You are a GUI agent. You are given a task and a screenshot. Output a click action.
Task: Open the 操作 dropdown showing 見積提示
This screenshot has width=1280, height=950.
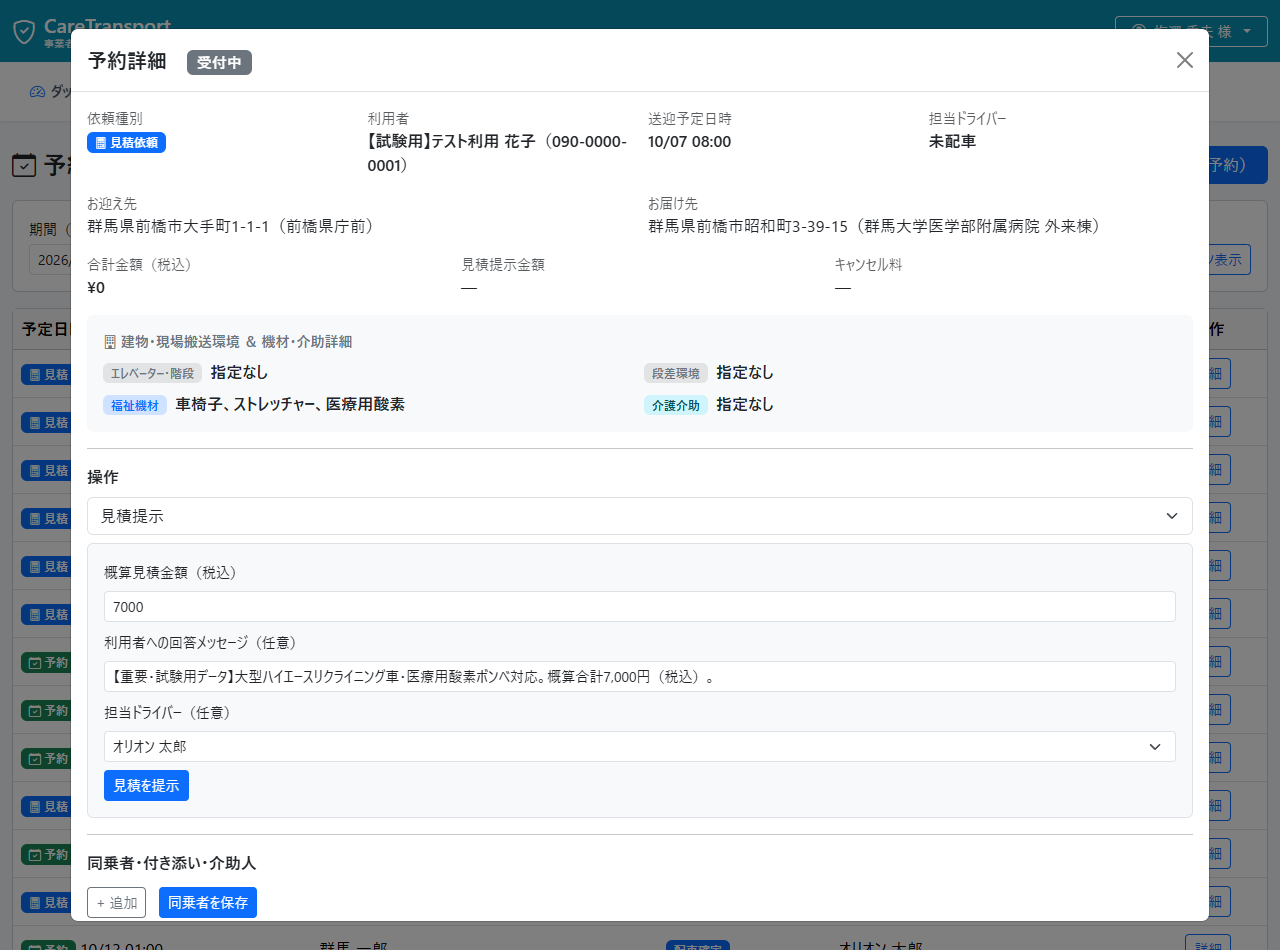point(640,516)
